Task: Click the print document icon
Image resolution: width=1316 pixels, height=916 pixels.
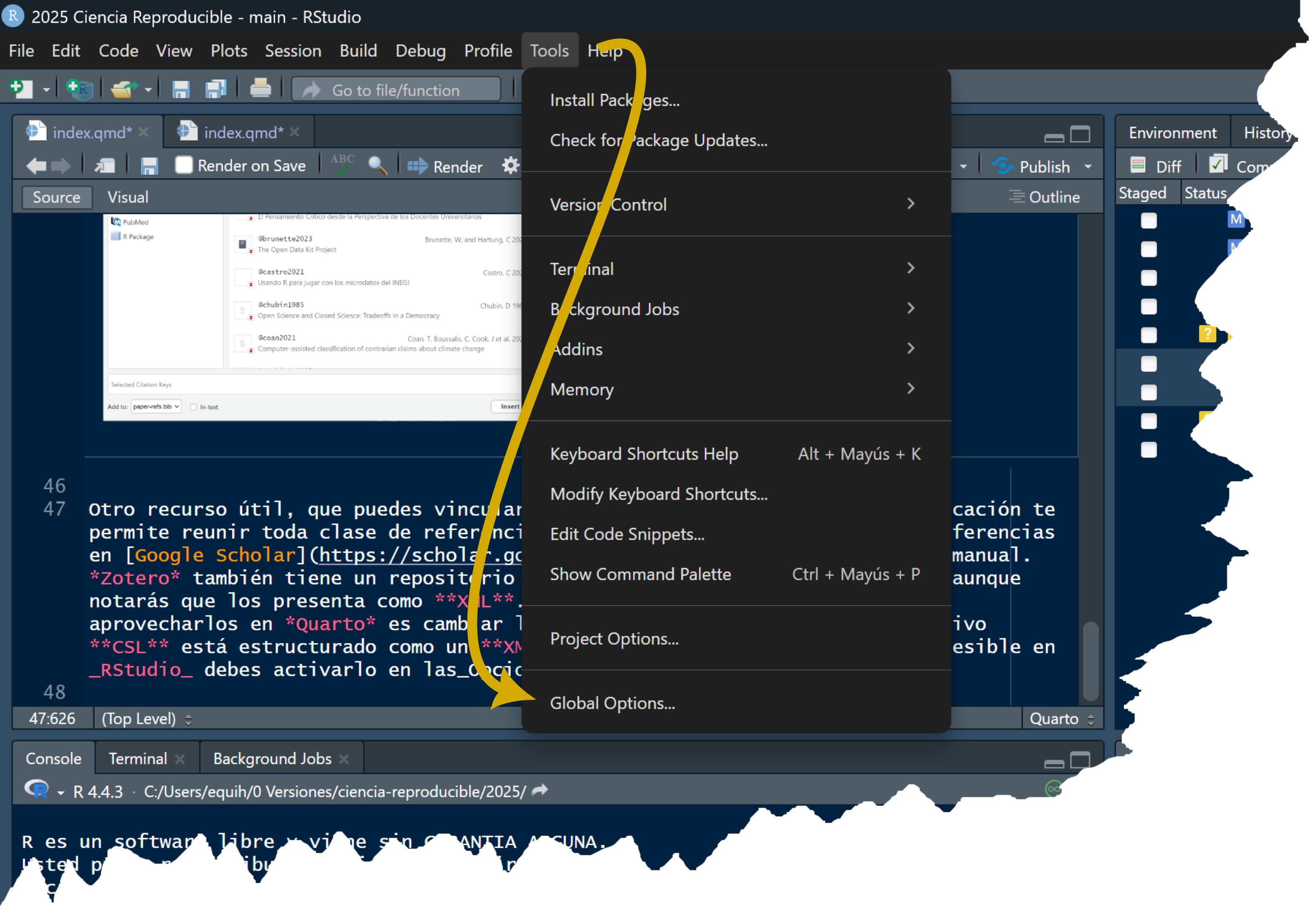Action: coord(261,89)
